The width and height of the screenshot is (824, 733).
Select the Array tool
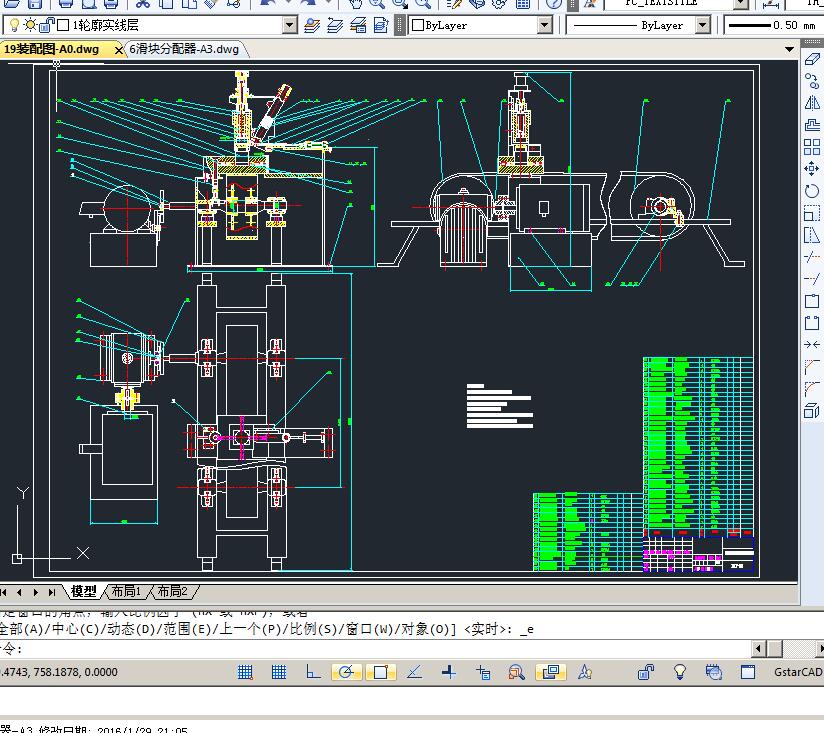point(812,147)
